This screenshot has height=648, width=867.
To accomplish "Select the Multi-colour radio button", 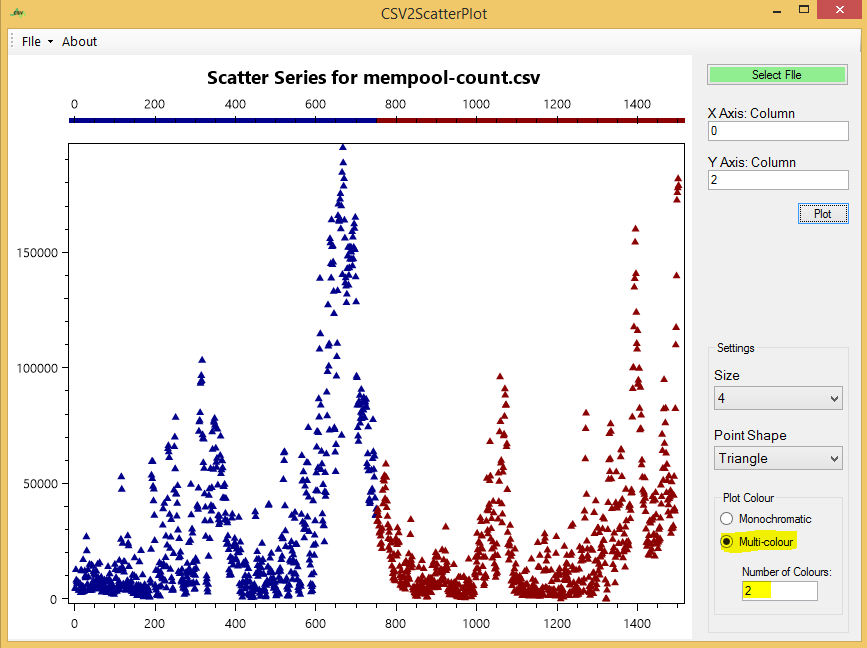I will pos(727,542).
